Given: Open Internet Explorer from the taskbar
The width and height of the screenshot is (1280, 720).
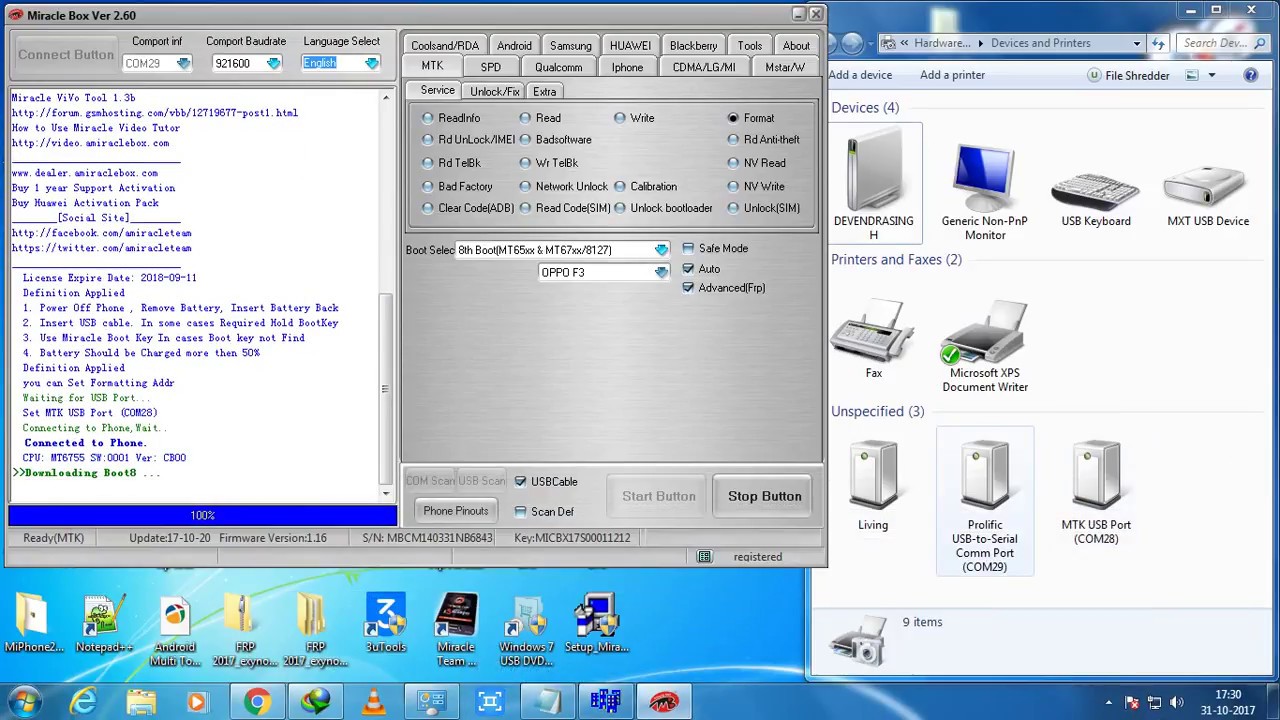Looking at the screenshot, I should tap(83, 702).
